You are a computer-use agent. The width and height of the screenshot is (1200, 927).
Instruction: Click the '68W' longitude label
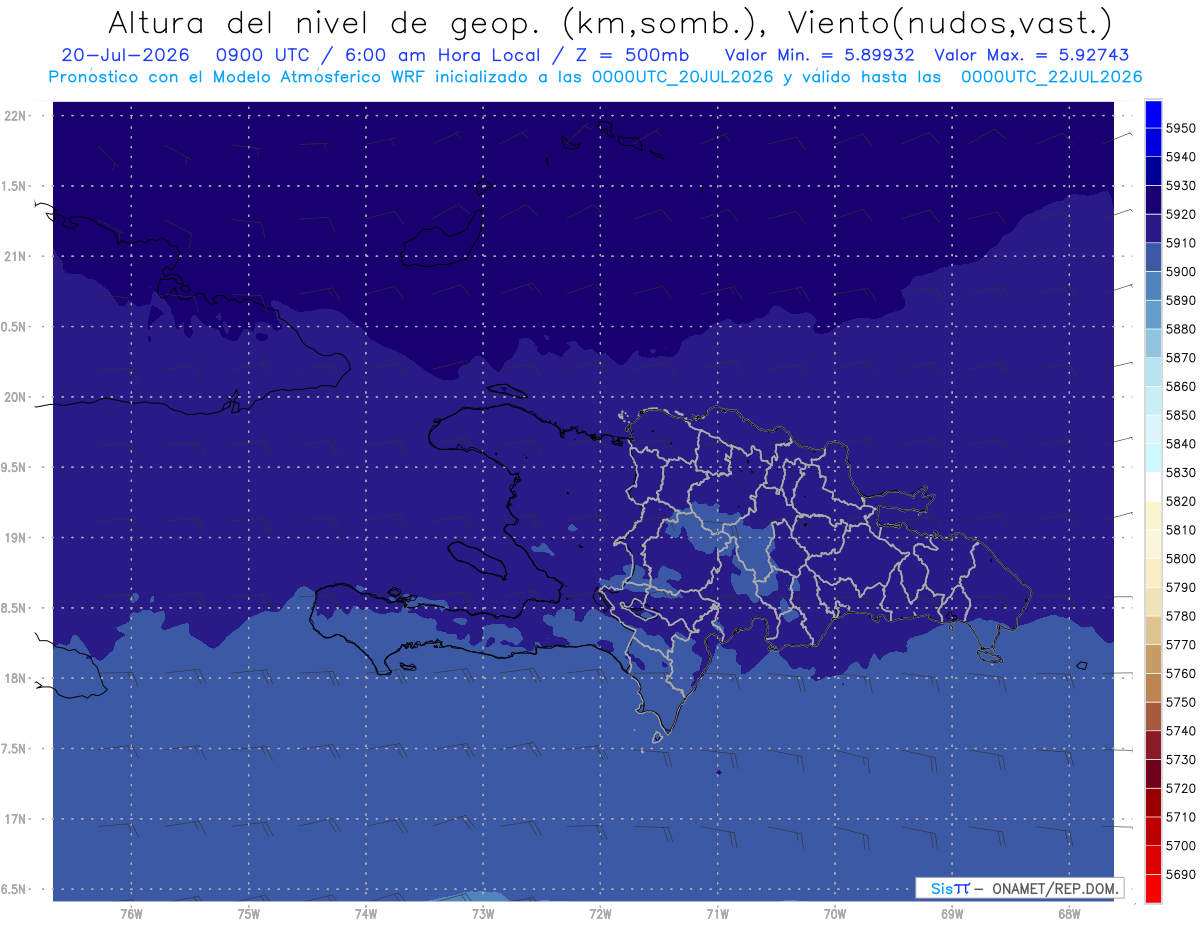(x=1069, y=914)
